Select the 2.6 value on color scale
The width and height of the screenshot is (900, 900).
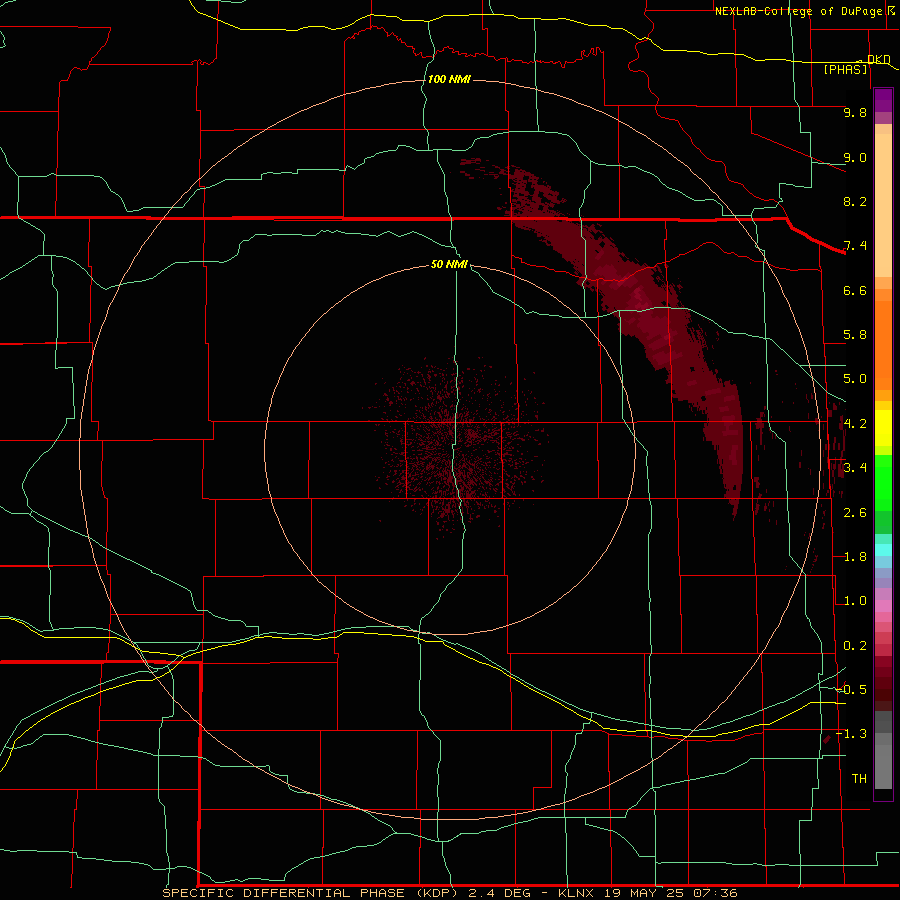coord(855,513)
